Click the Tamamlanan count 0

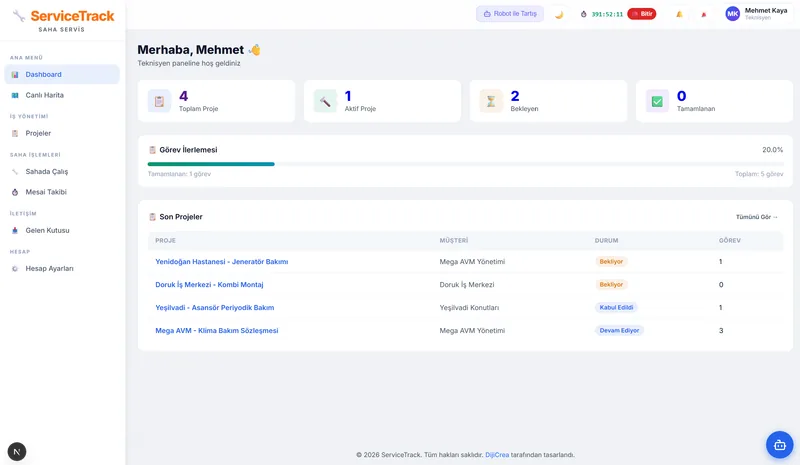(x=682, y=96)
